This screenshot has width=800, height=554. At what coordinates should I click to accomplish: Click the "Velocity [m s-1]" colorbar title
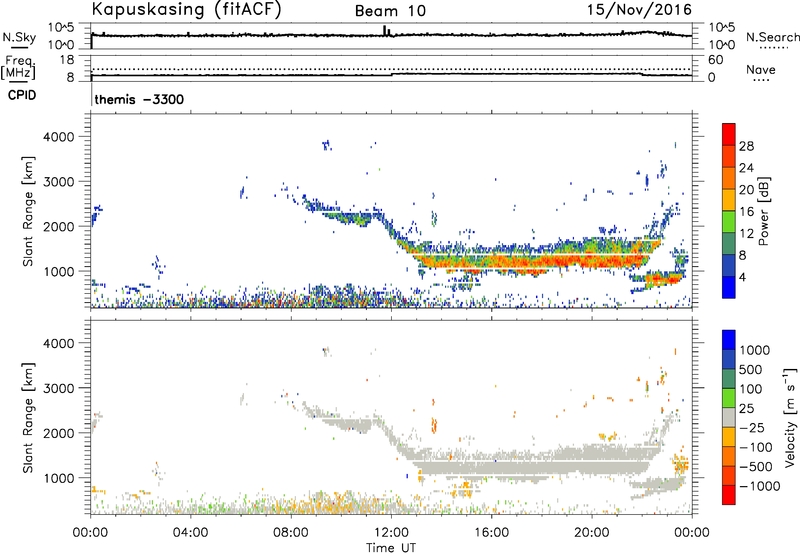(790, 417)
